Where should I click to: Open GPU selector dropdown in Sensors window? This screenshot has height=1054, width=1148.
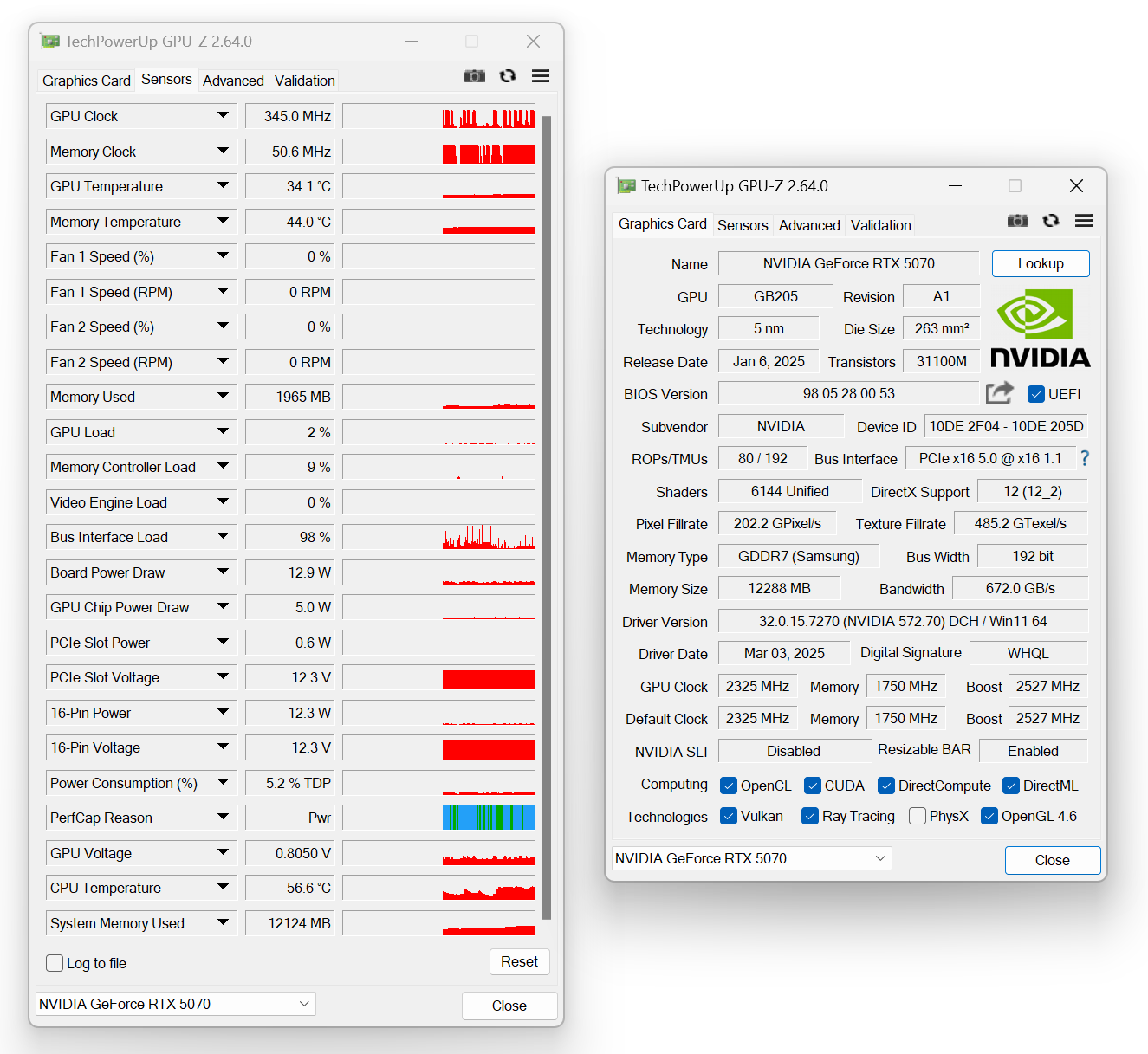point(176,1004)
